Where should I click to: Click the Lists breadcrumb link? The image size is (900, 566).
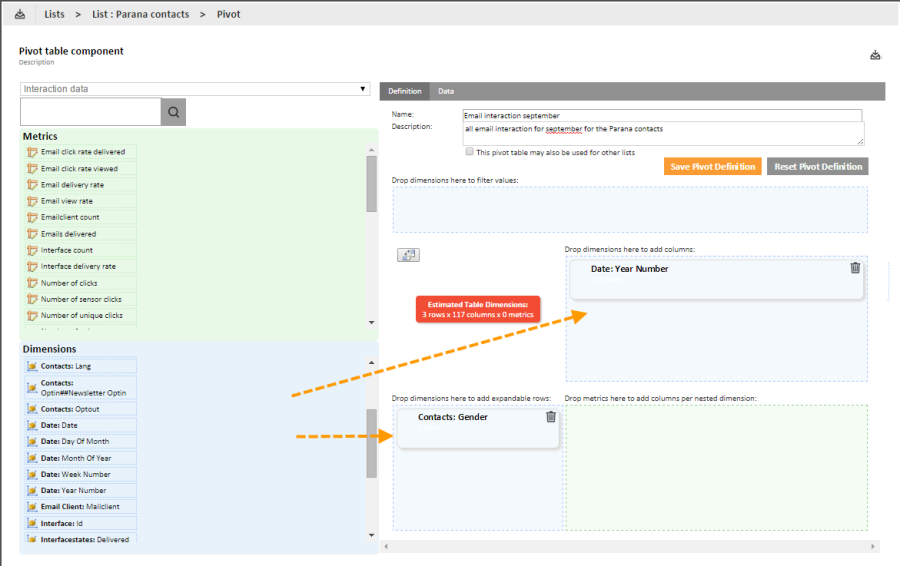[54, 14]
